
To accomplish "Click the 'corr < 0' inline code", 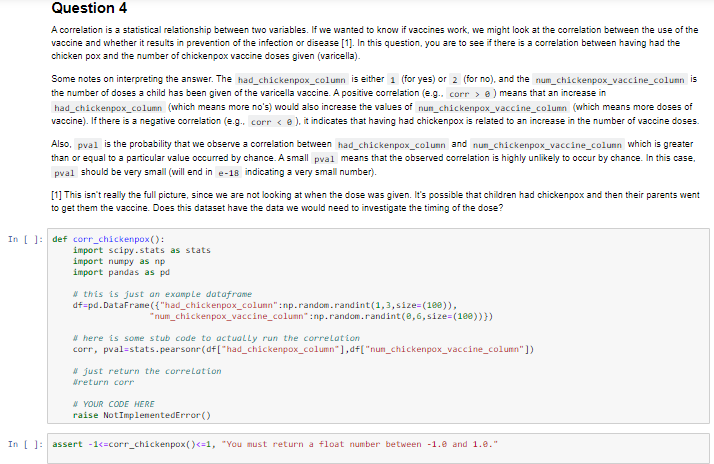I will (x=272, y=122).
